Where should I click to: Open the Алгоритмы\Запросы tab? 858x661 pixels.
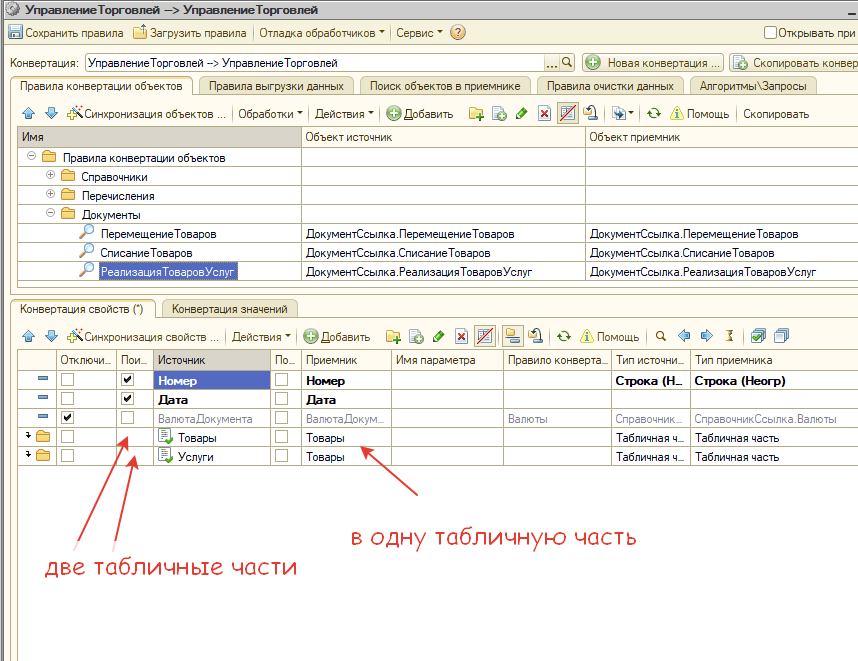pos(753,86)
